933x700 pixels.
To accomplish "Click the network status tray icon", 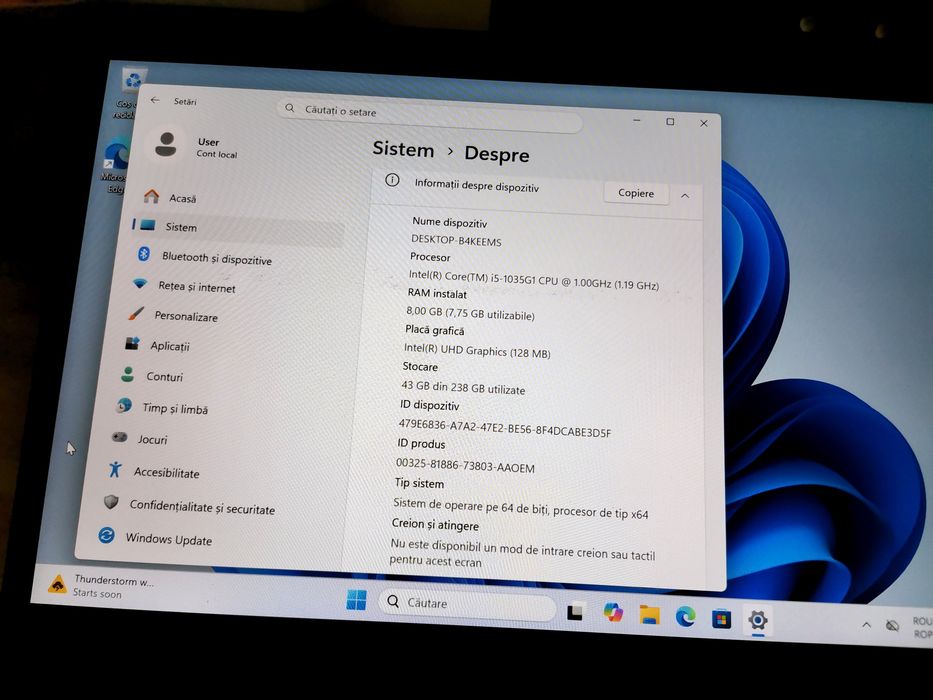I will tap(892, 626).
